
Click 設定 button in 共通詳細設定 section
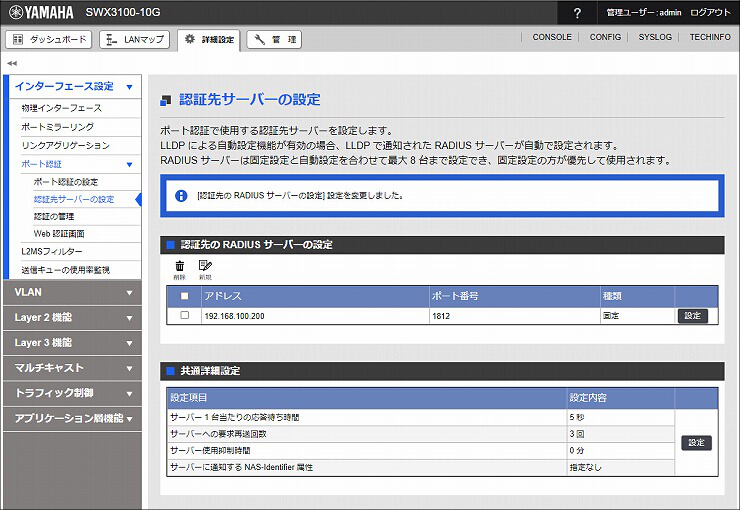[696, 443]
